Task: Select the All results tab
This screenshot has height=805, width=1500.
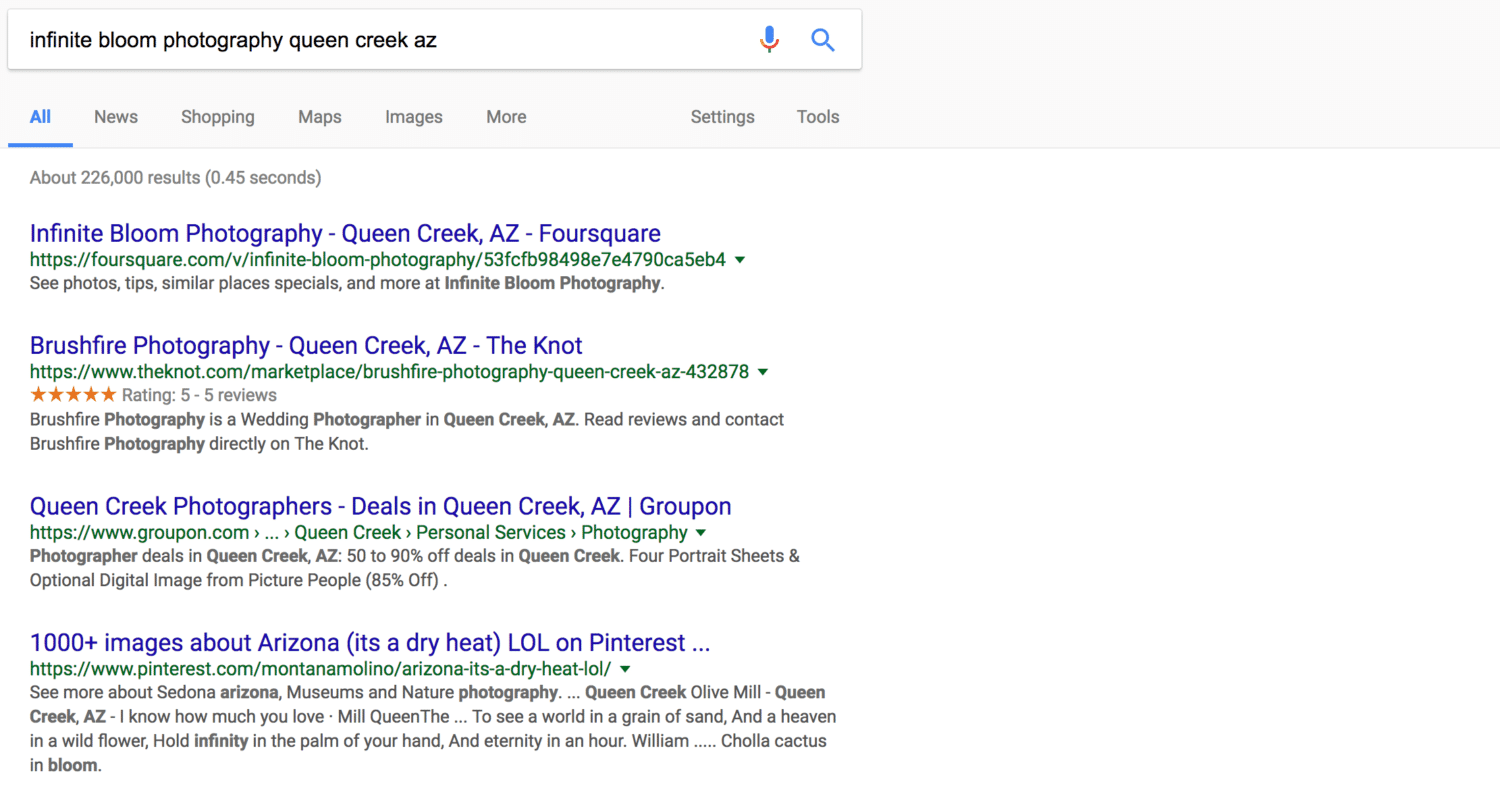Action: tap(40, 117)
